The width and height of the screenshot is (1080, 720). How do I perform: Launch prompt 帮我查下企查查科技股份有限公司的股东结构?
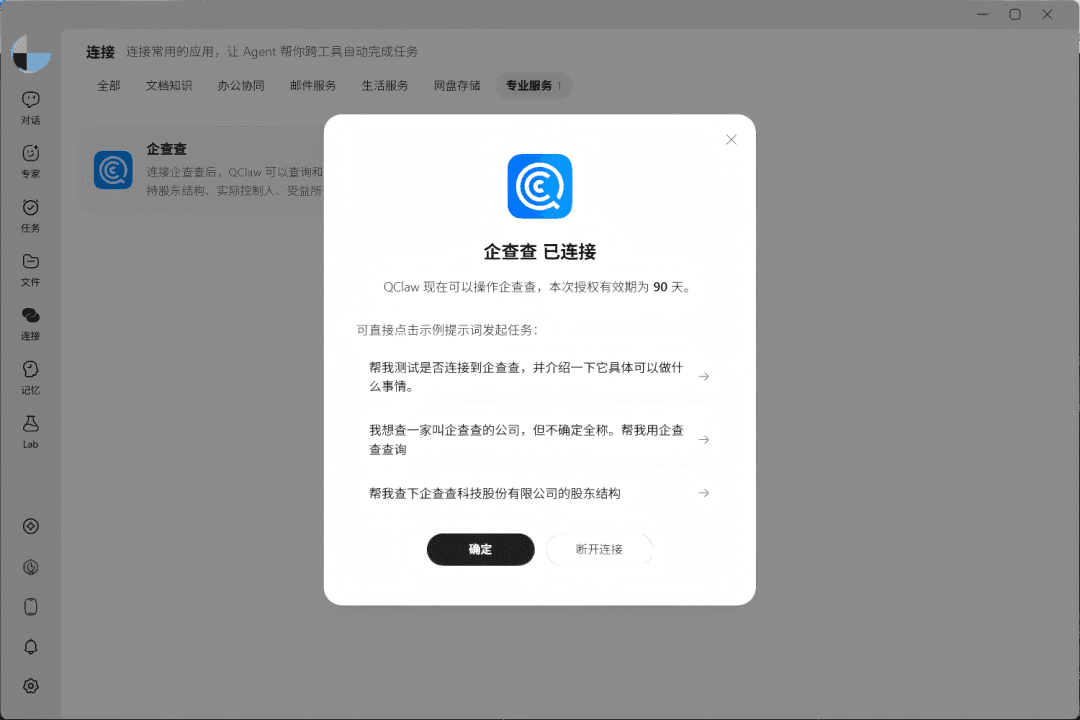pos(539,493)
